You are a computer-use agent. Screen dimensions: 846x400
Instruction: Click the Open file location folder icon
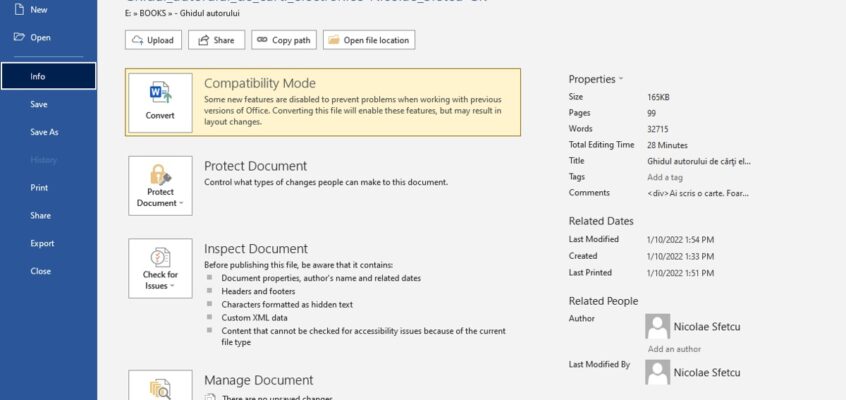[334, 40]
